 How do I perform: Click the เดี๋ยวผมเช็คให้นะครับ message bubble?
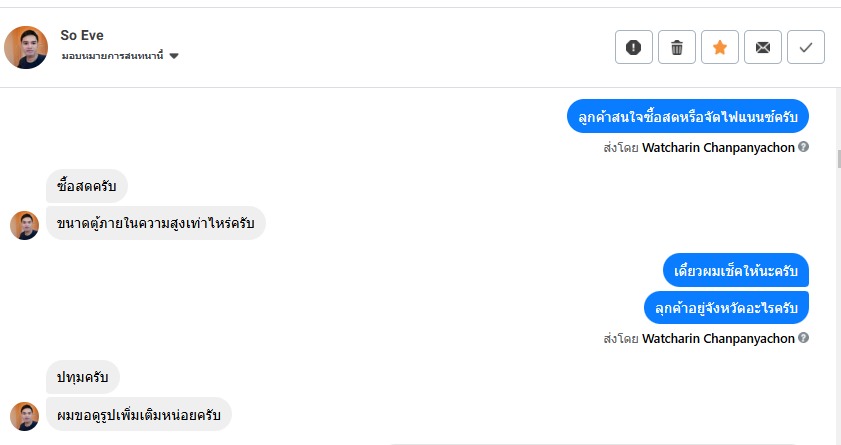pos(735,270)
